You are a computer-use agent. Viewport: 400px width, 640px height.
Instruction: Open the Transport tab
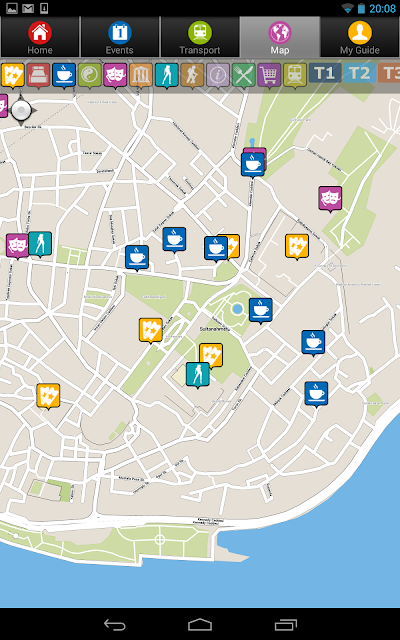(x=200, y=37)
